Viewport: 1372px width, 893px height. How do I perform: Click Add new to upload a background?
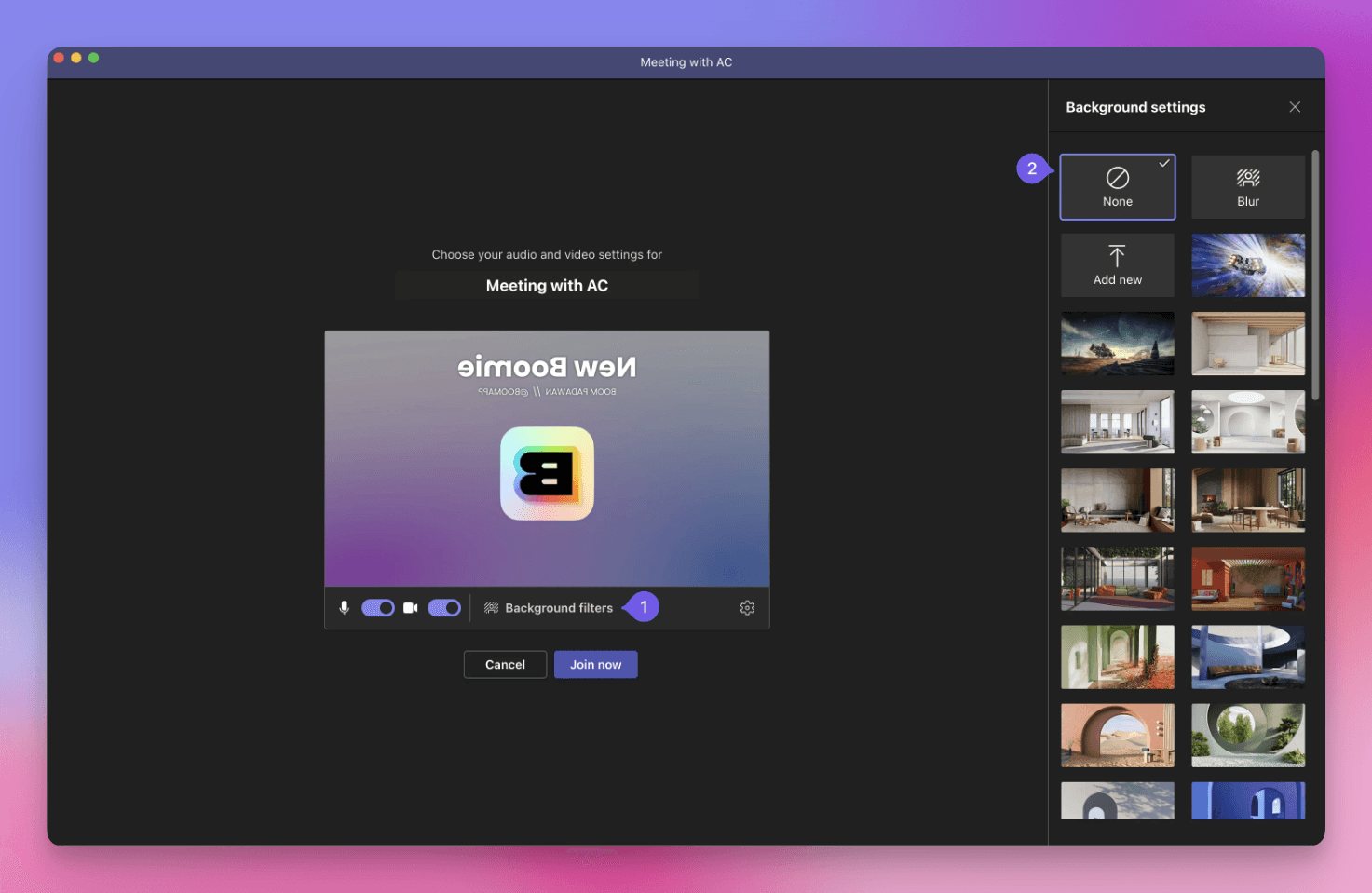[1118, 265]
